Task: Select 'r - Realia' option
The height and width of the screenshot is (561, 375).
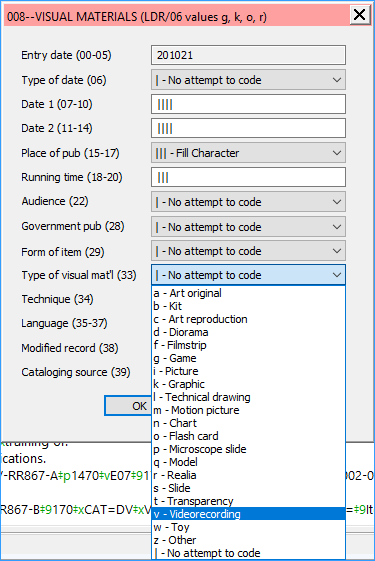Action: (248, 475)
